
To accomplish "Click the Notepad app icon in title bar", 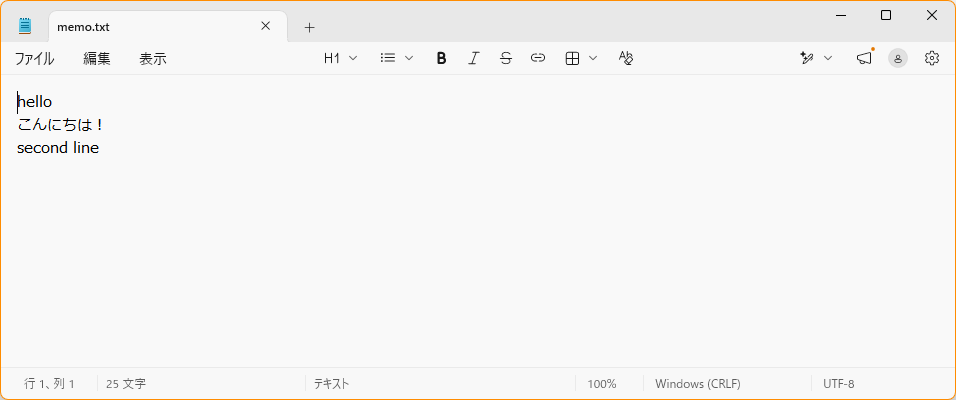I will (x=25, y=26).
